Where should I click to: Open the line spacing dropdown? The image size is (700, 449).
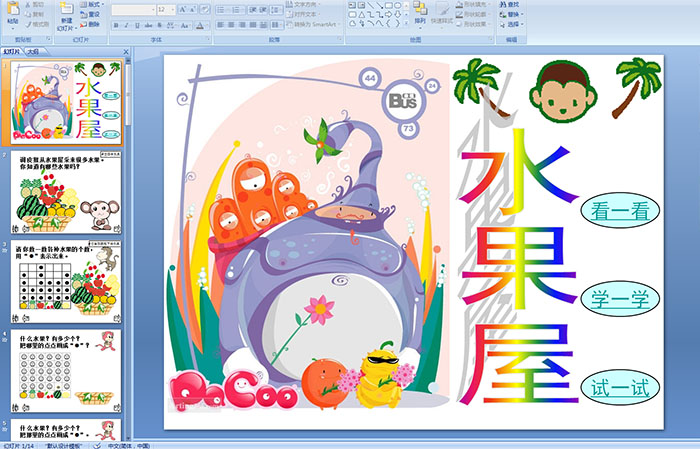[x=277, y=9]
